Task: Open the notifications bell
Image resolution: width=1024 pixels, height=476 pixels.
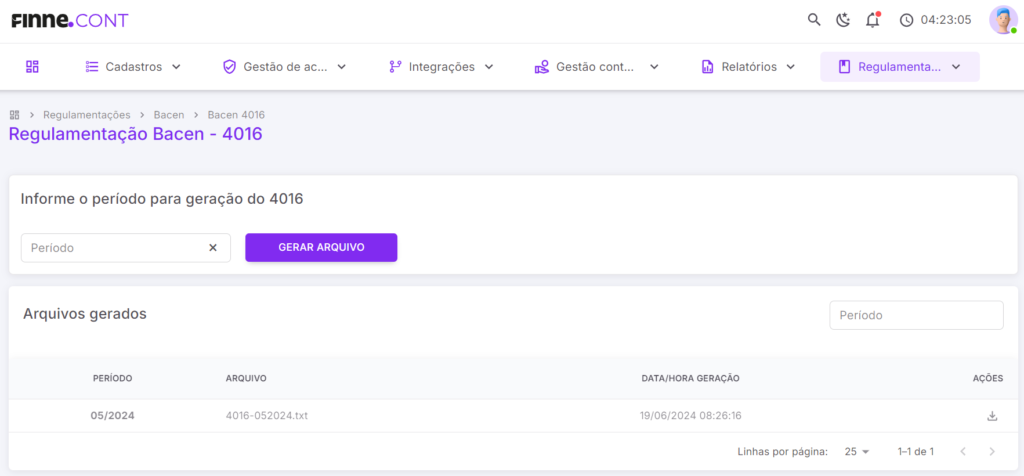Action: (872, 20)
